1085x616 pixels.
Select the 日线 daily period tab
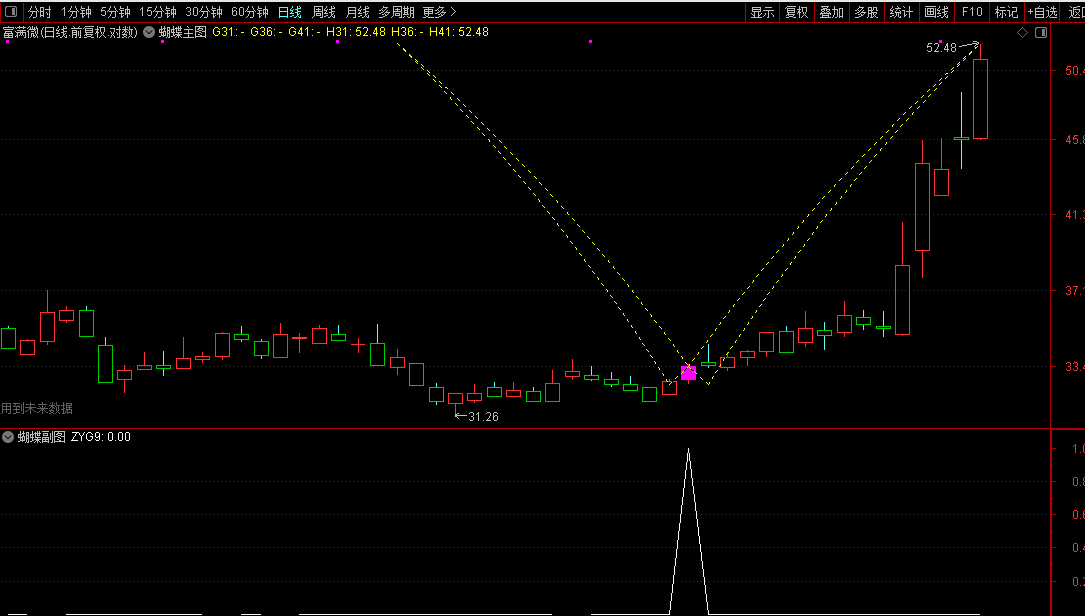[x=290, y=12]
